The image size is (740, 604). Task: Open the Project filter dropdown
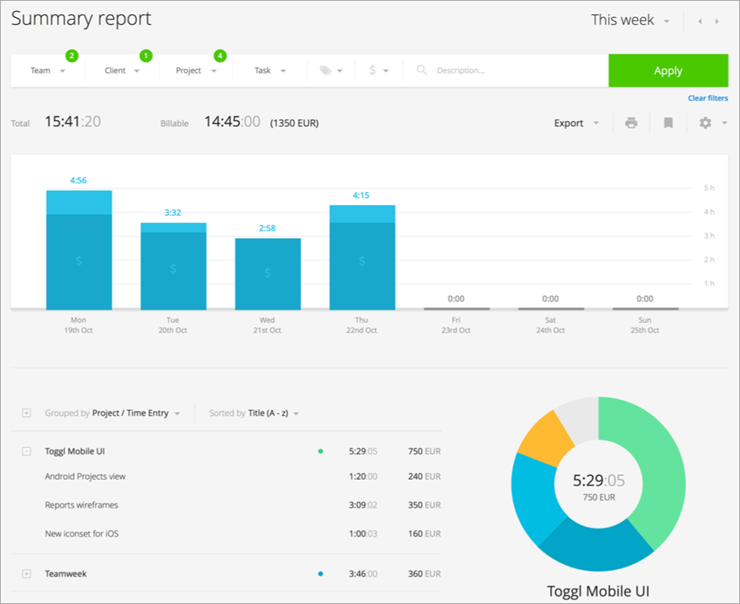coord(196,70)
